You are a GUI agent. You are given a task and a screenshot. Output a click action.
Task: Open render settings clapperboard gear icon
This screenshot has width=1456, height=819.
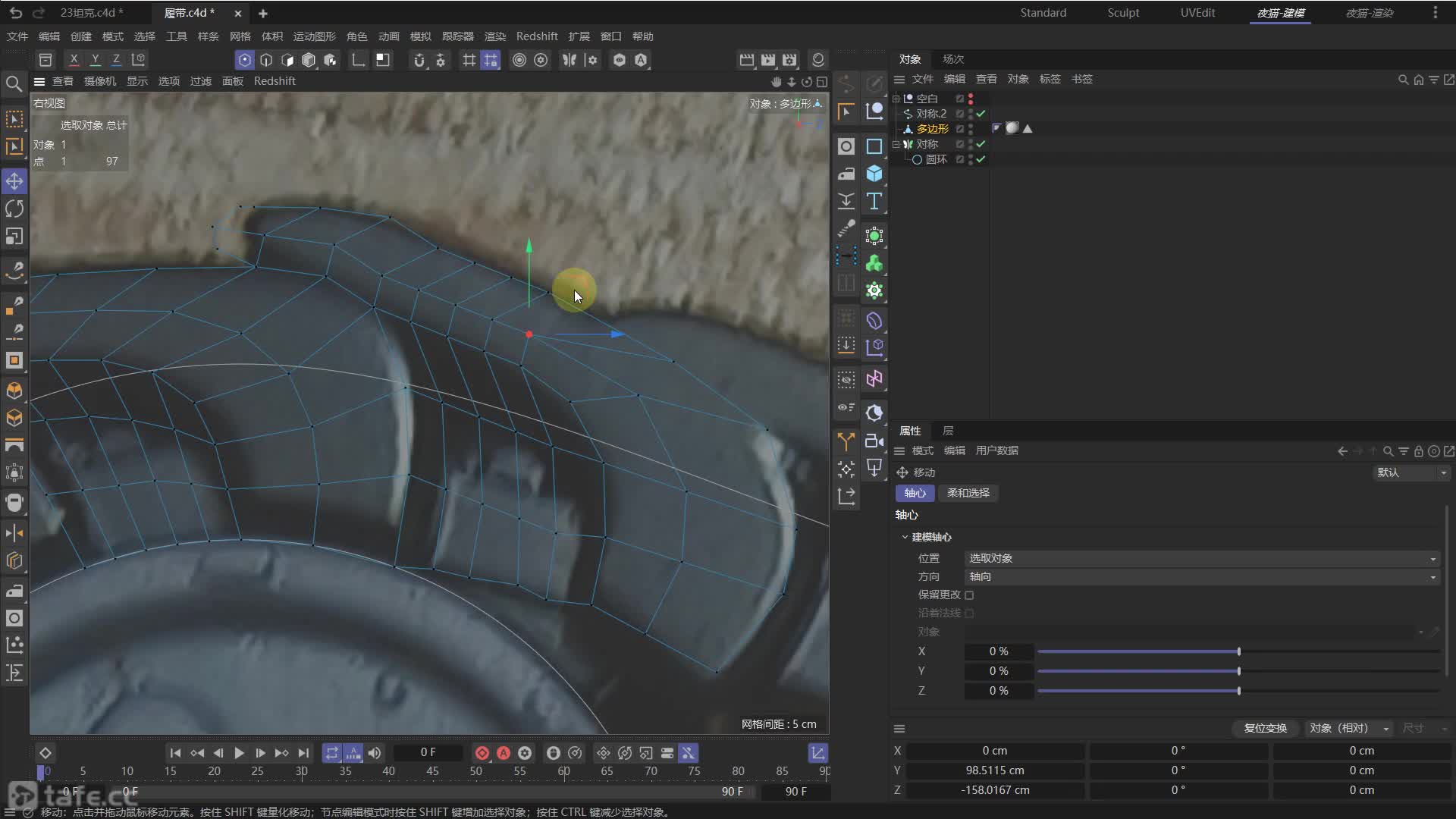point(789,60)
